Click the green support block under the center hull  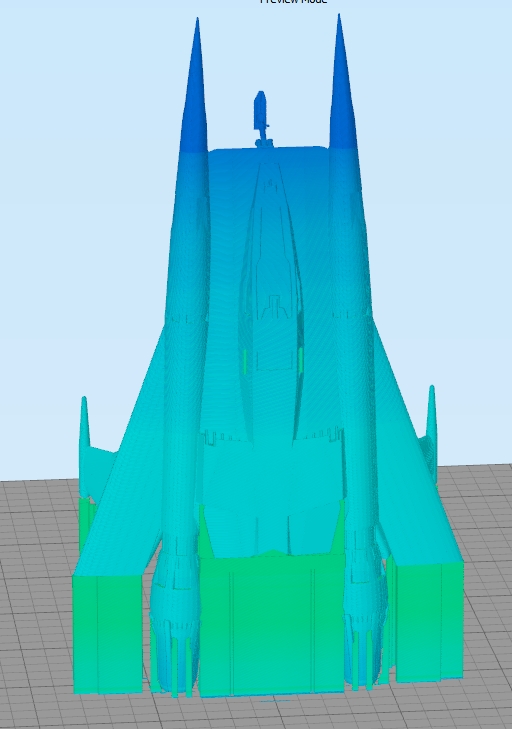click(272, 623)
